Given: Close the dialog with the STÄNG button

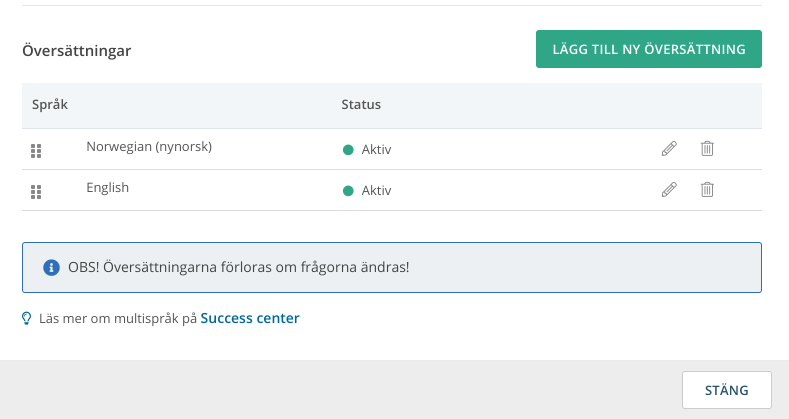Looking at the screenshot, I should pyautogui.click(x=727, y=390).
